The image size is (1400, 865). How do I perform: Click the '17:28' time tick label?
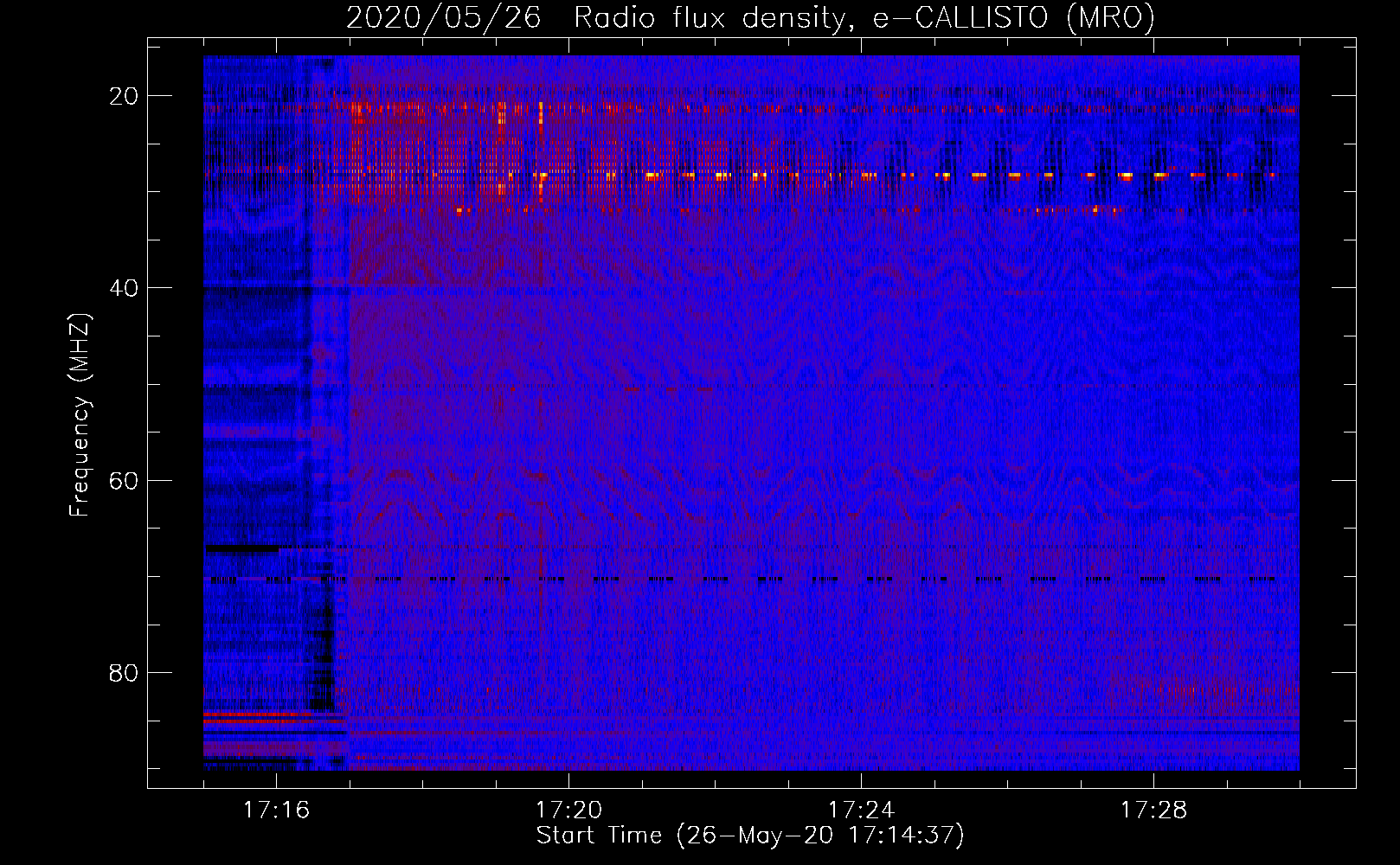[x=1153, y=811]
